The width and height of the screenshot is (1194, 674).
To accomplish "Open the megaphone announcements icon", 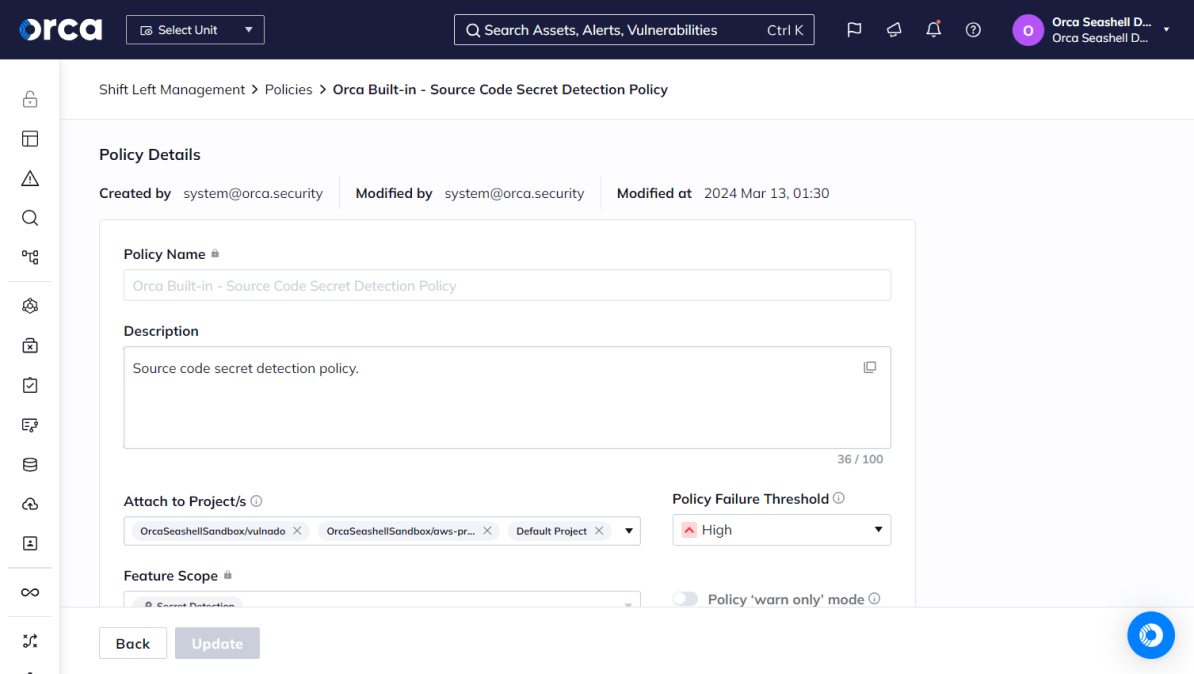I will (x=893, y=30).
